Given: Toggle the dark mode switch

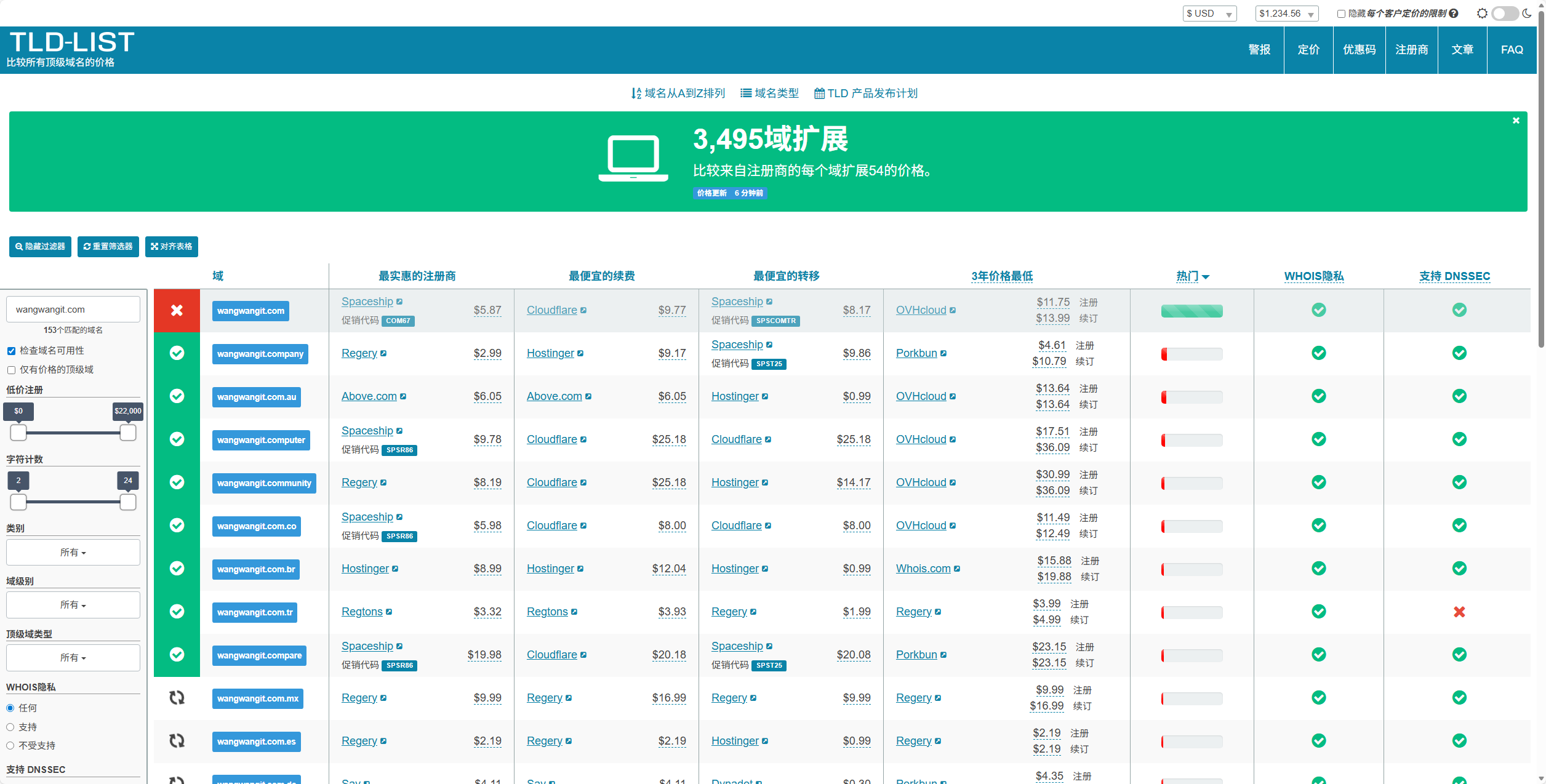Looking at the screenshot, I should click(x=1504, y=14).
